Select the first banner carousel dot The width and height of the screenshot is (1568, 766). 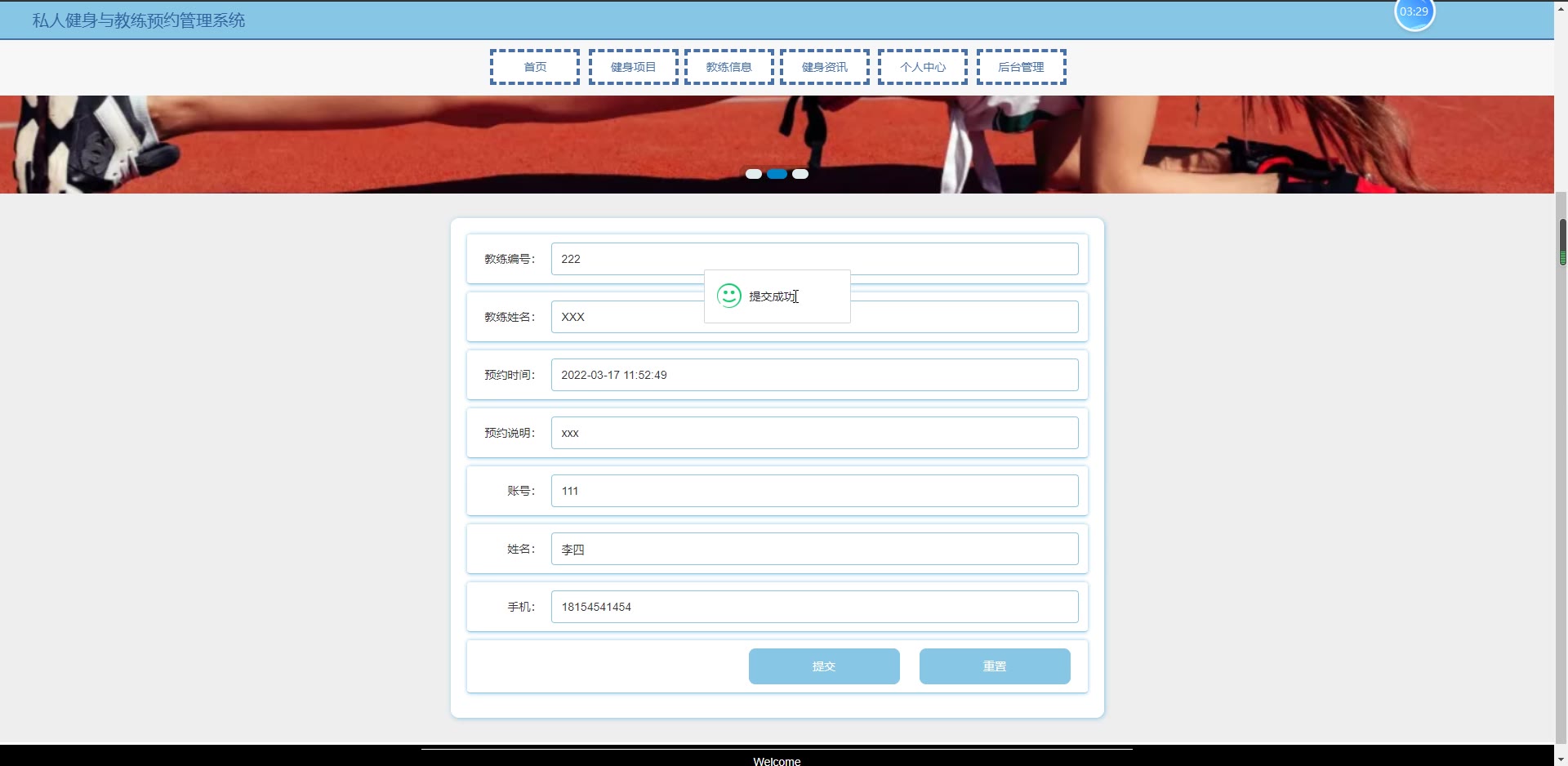[x=754, y=174]
